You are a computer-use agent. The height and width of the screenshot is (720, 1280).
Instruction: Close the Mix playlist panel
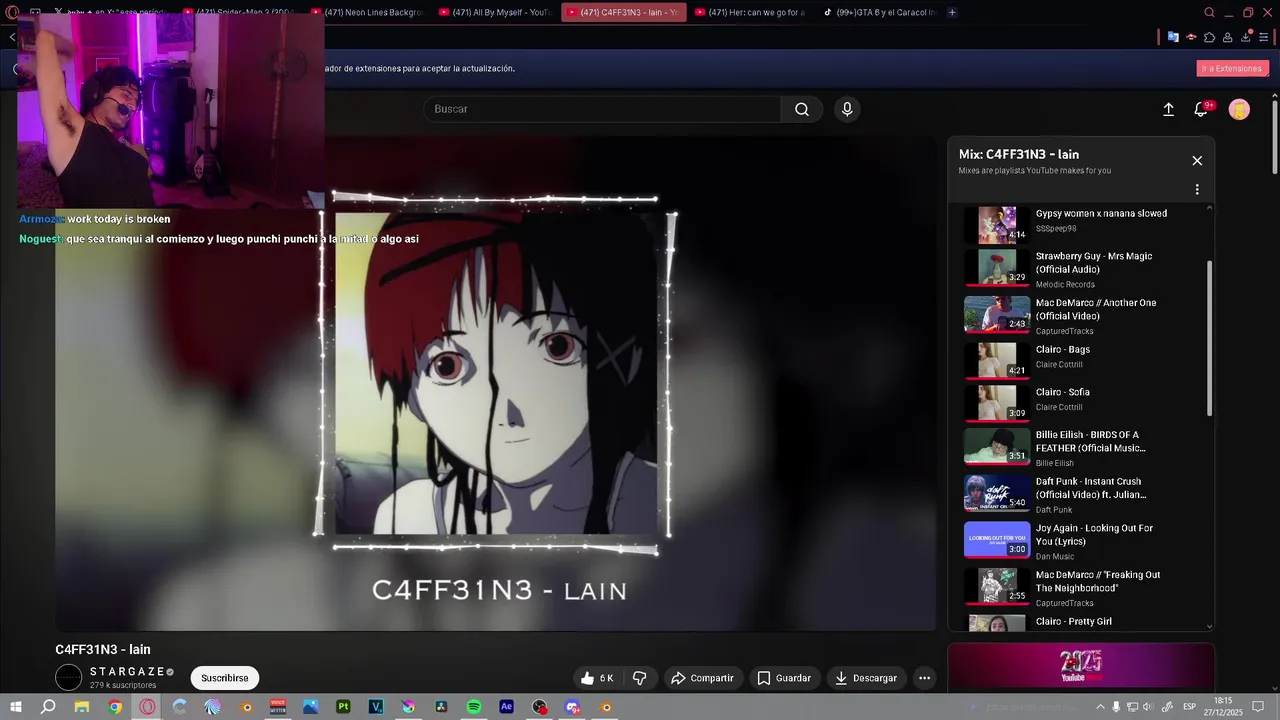tap(1197, 161)
